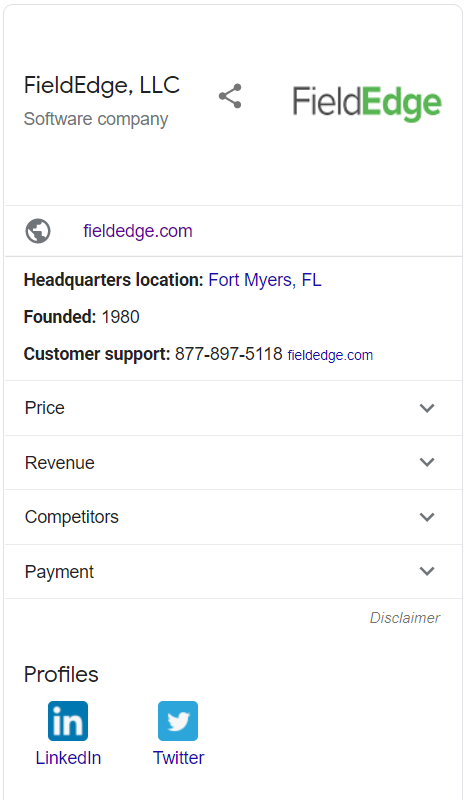Click the FieldEdge logo image
The image size is (467, 801).
(367, 103)
